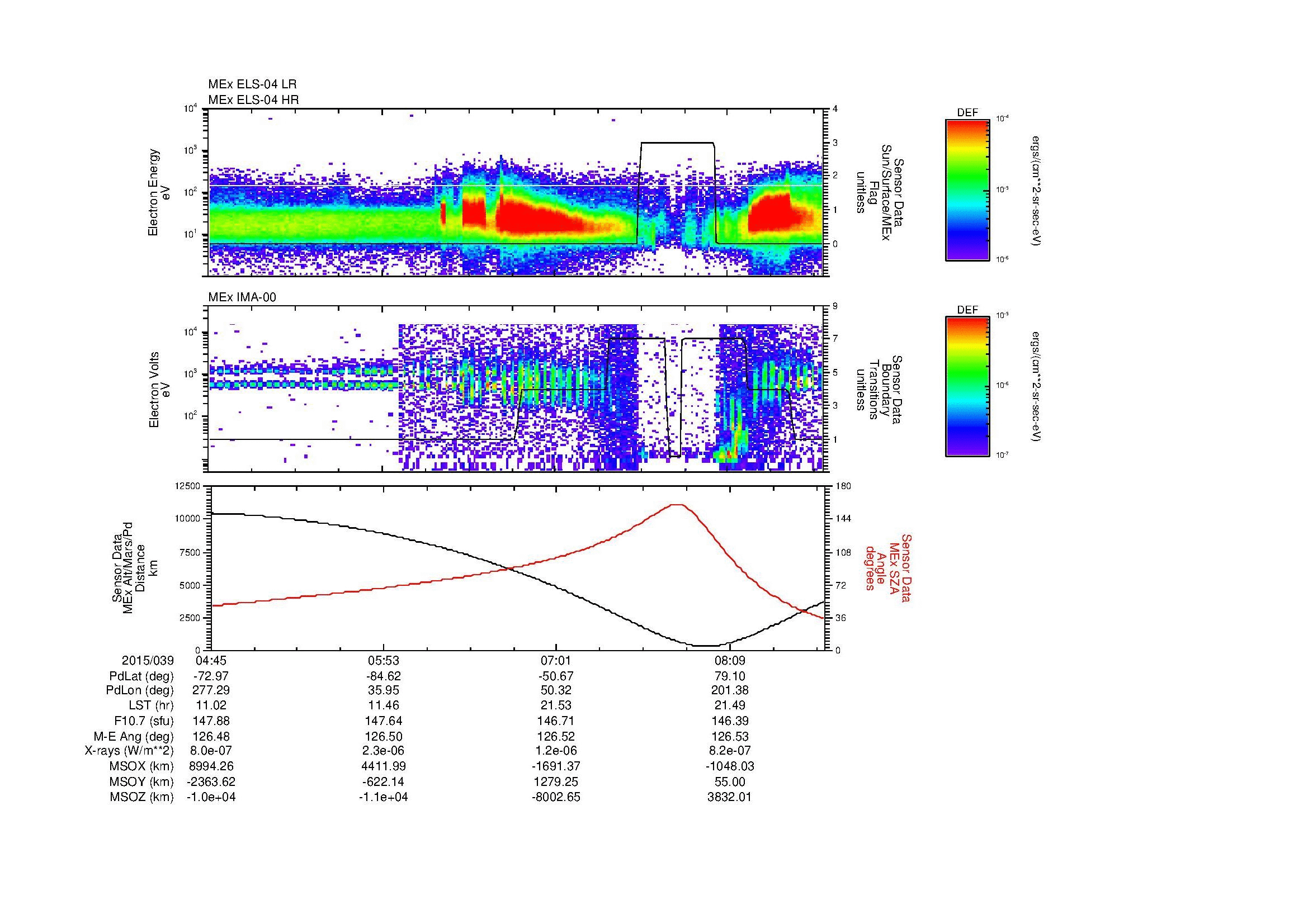Viewport: 1308px width, 924px height.
Task: Click the F10.7 value '146.39'
Action: click(x=730, y=721)
